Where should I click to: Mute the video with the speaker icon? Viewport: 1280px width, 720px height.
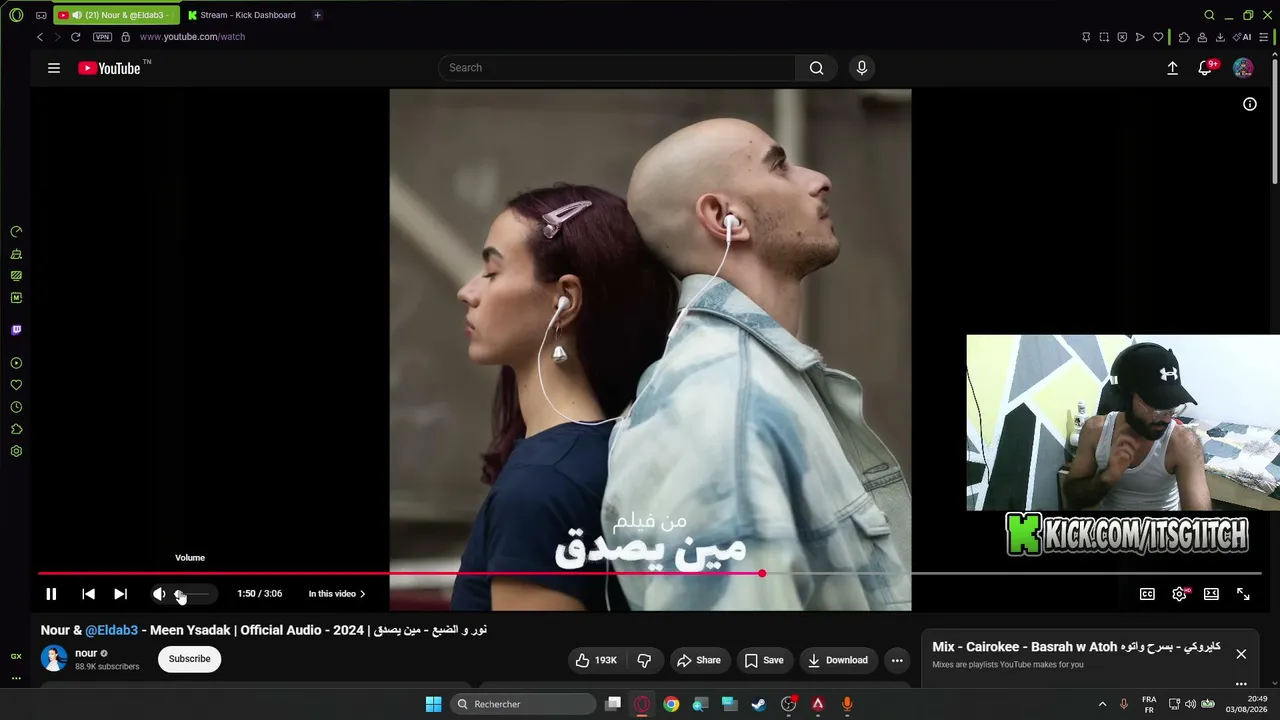click(158, 594)
